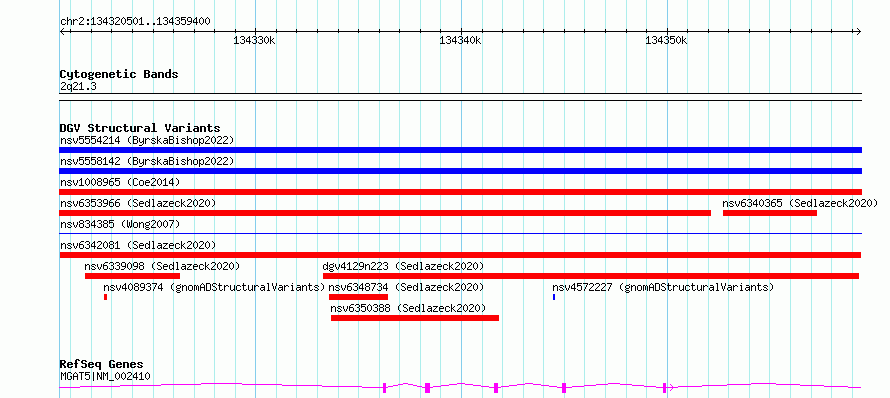Click the first MGAT5 exon block
890x398 pixels.
(x=384, y=388)
